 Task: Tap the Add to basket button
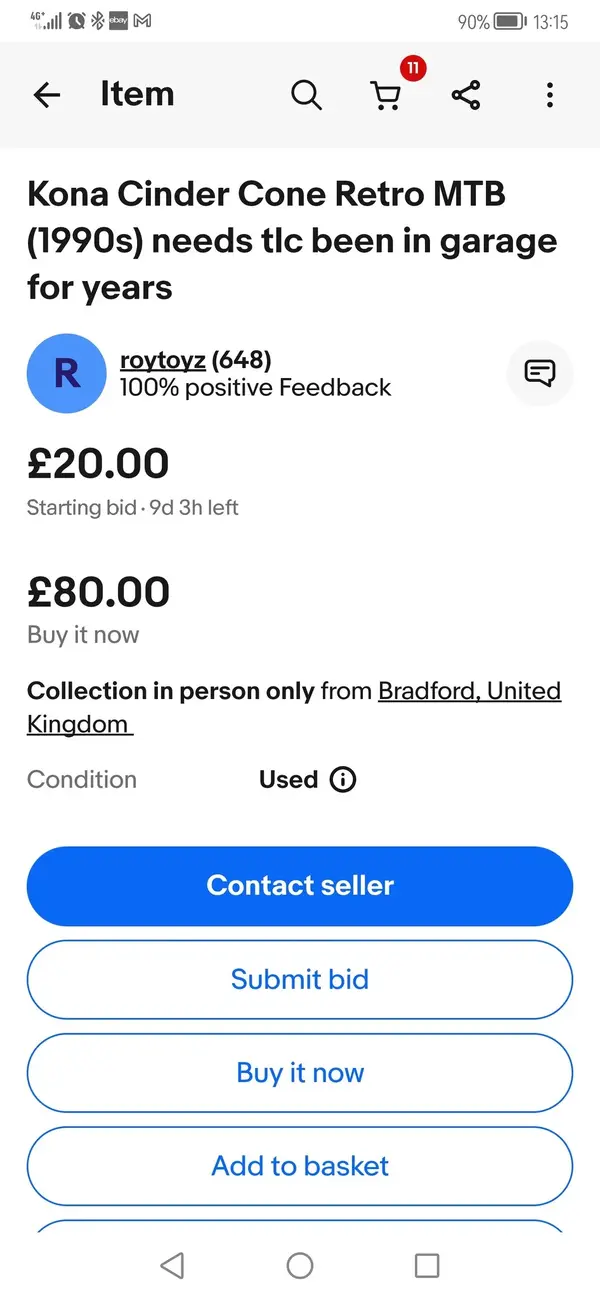pos(300,1166)
